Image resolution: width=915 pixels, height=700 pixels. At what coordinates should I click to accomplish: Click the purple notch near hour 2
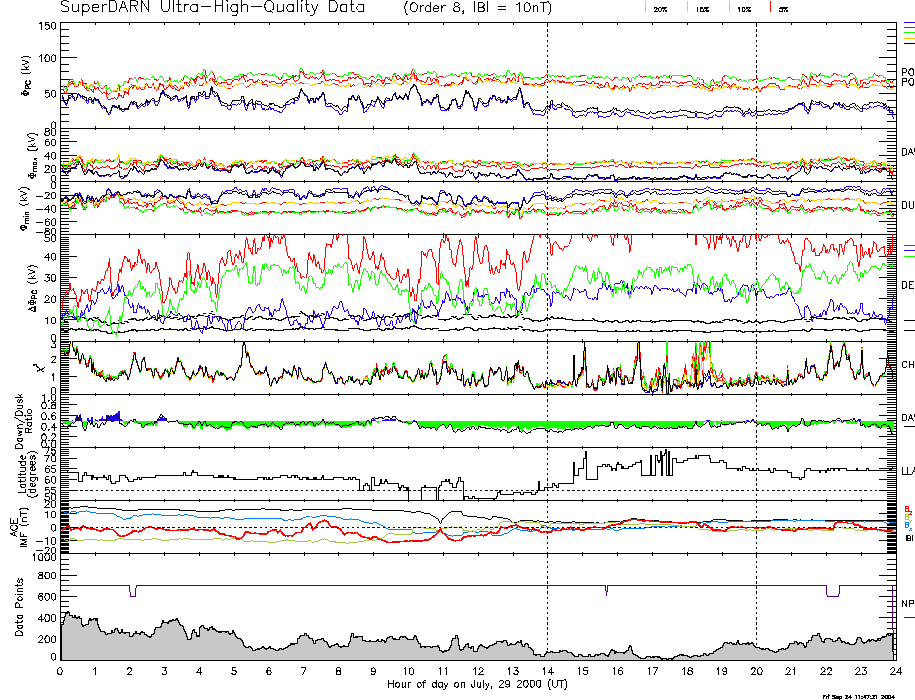point(133,591)
